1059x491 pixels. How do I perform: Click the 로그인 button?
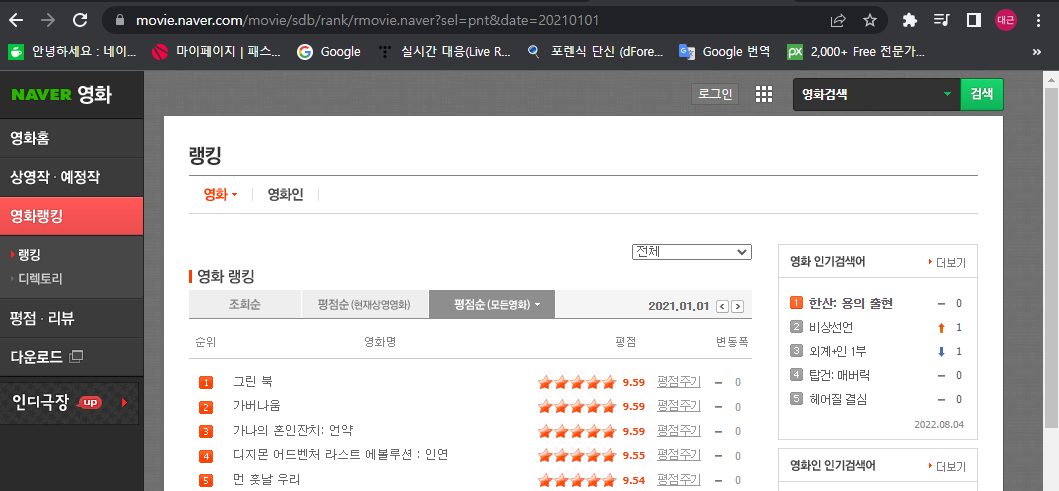[715, 94]
